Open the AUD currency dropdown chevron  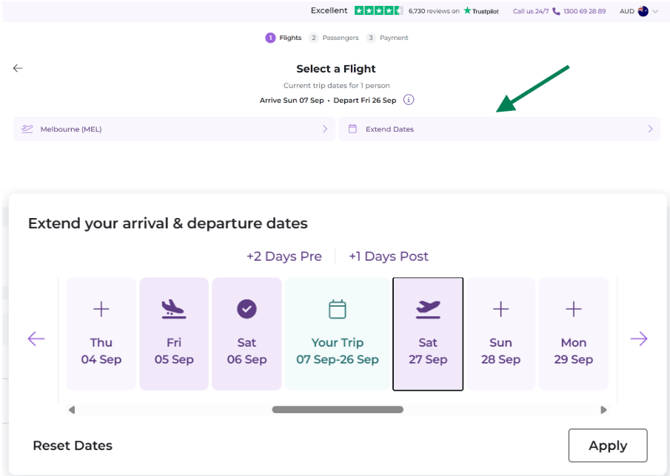(x=655, y=12)
